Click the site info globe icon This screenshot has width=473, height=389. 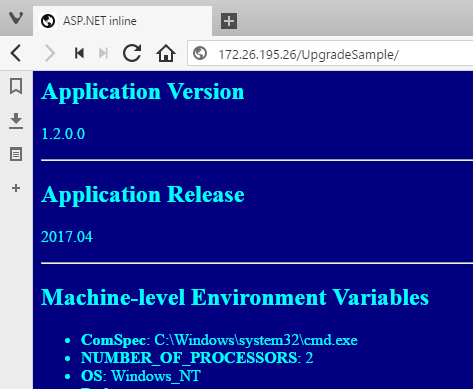pos(200,53)
